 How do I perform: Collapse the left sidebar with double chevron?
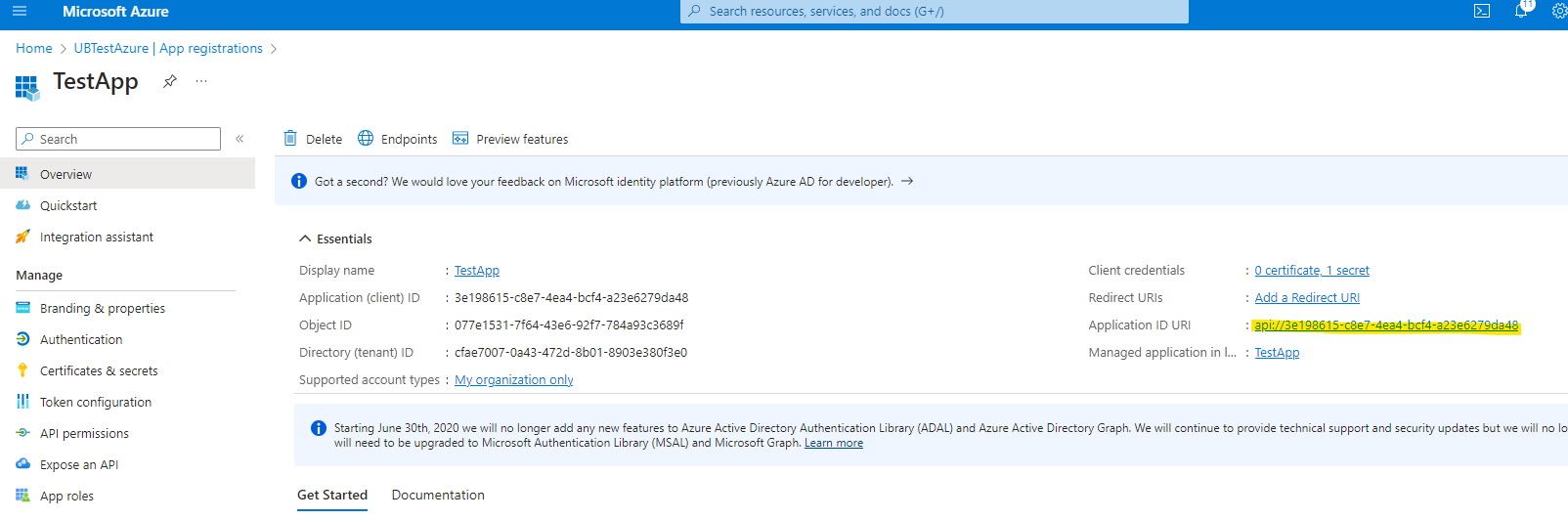240,139
